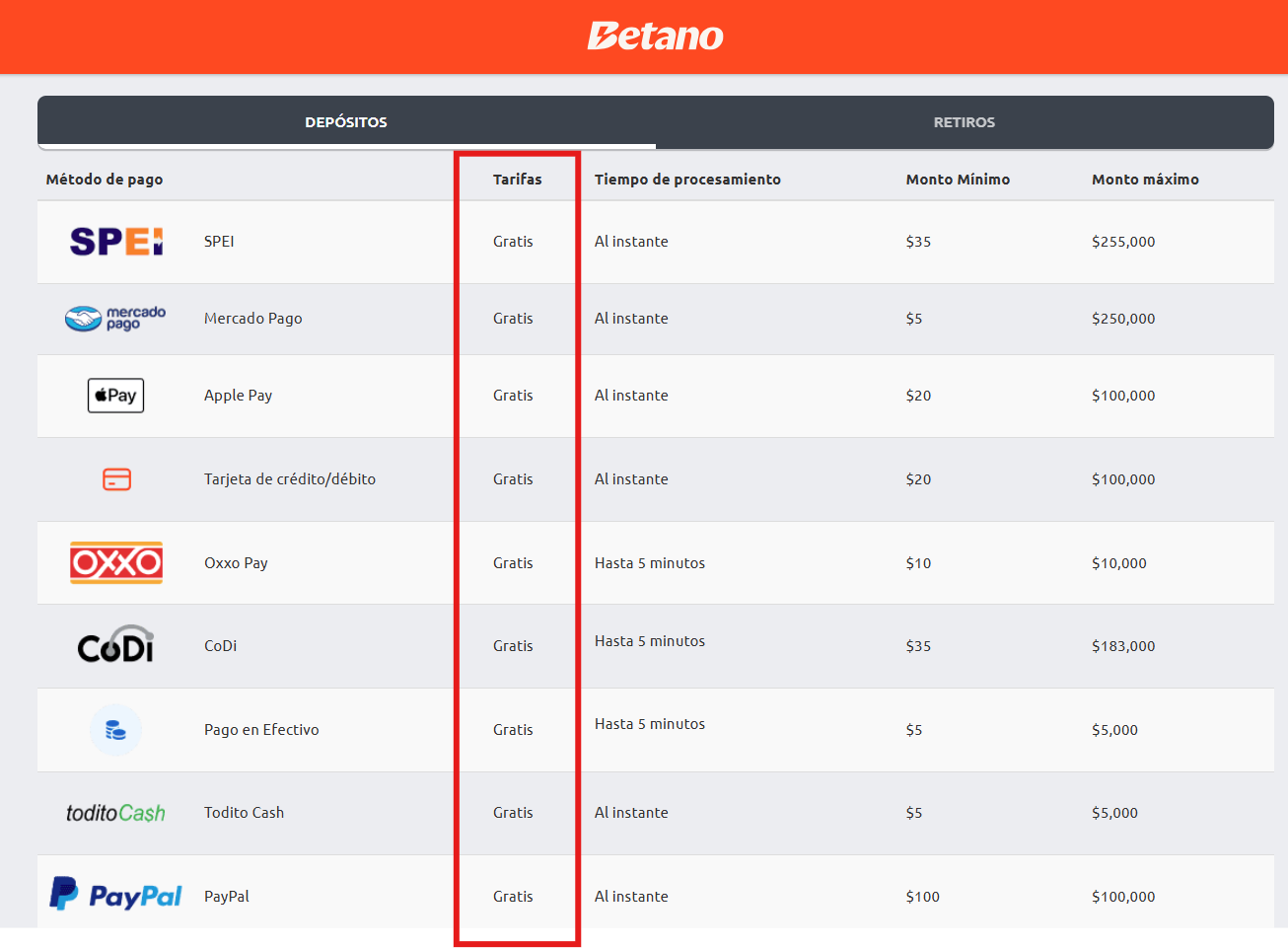
Task: Click the Gratis fee in Oxxo Pay row
Action: coord(513,563)
